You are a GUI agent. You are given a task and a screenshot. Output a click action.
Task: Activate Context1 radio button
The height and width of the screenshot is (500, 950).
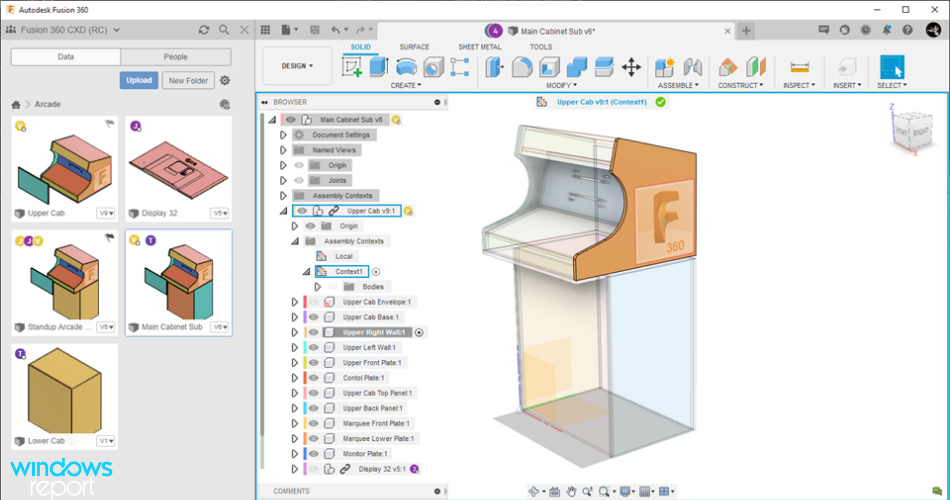[376, 272]
